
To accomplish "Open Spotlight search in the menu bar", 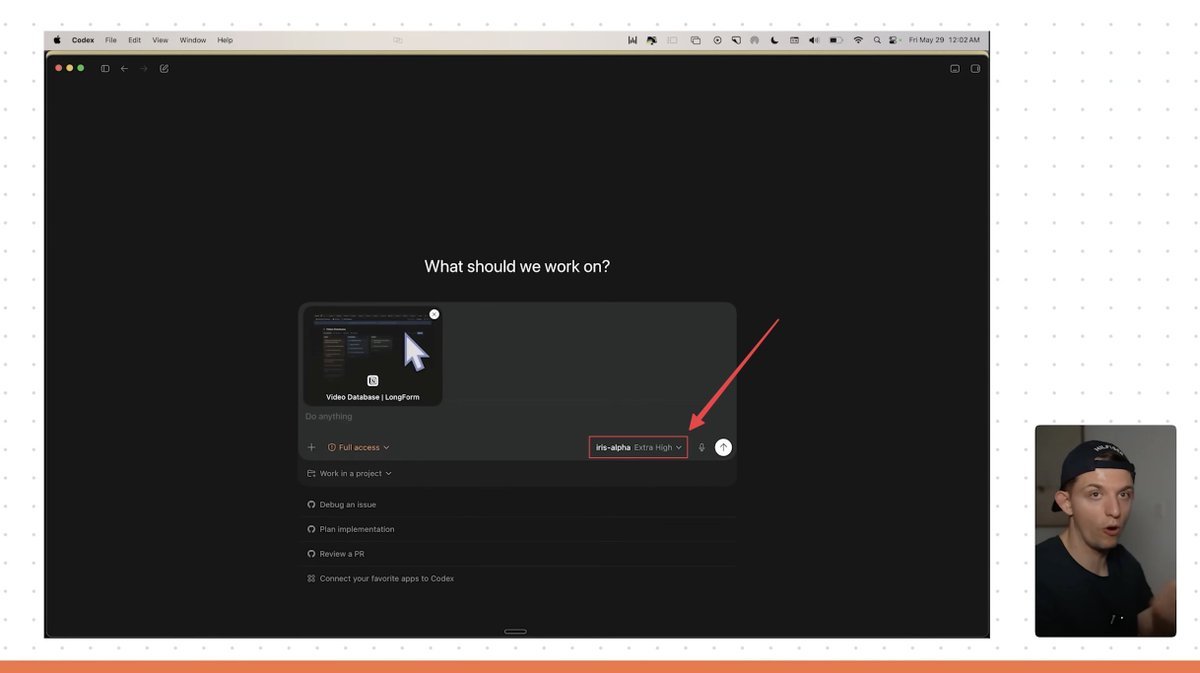I will 877,40.
